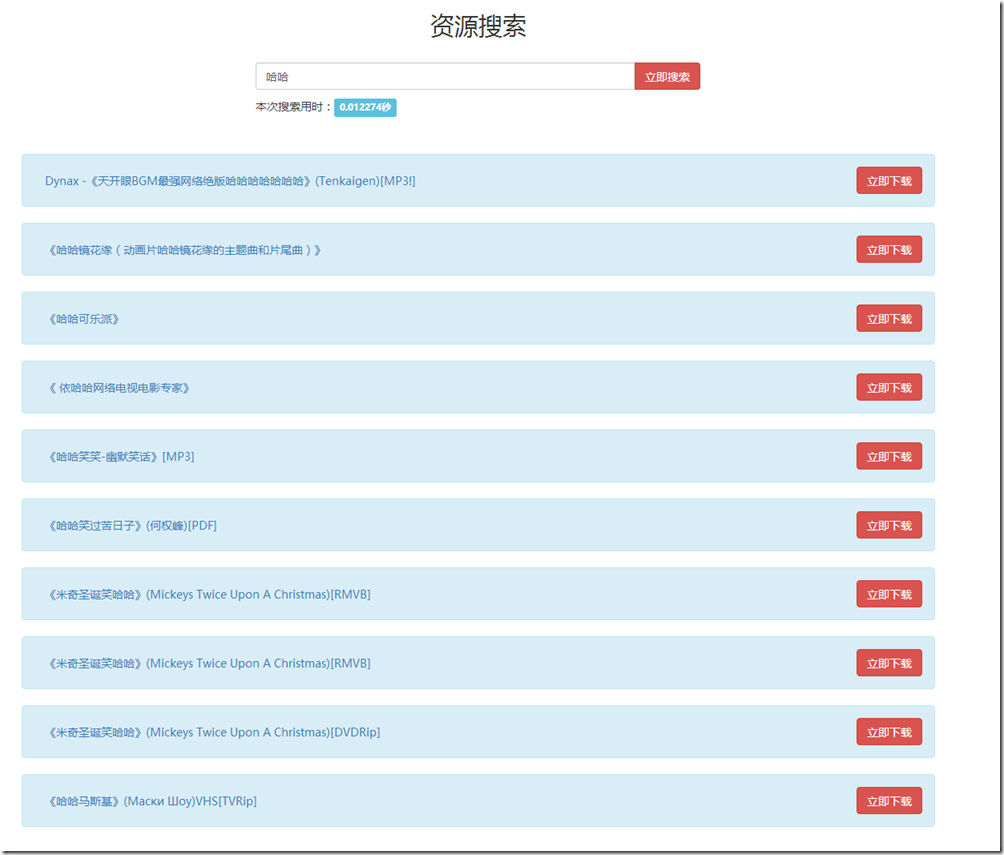
Task: Click the red 立即搜索 button
Action: point(667,76)
